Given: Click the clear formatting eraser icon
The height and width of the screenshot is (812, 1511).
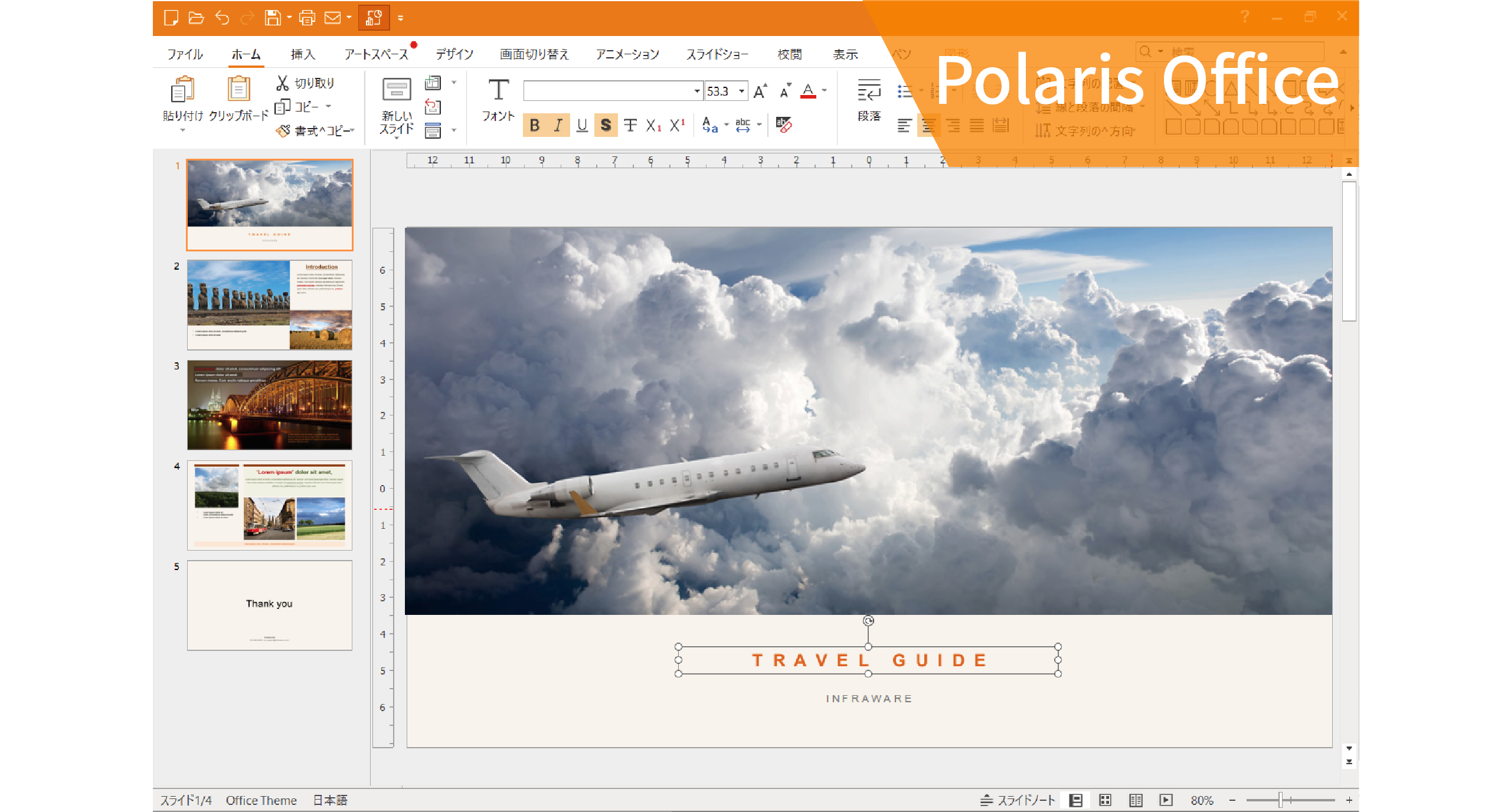Looking at the screenshot, I should [784, 125].
